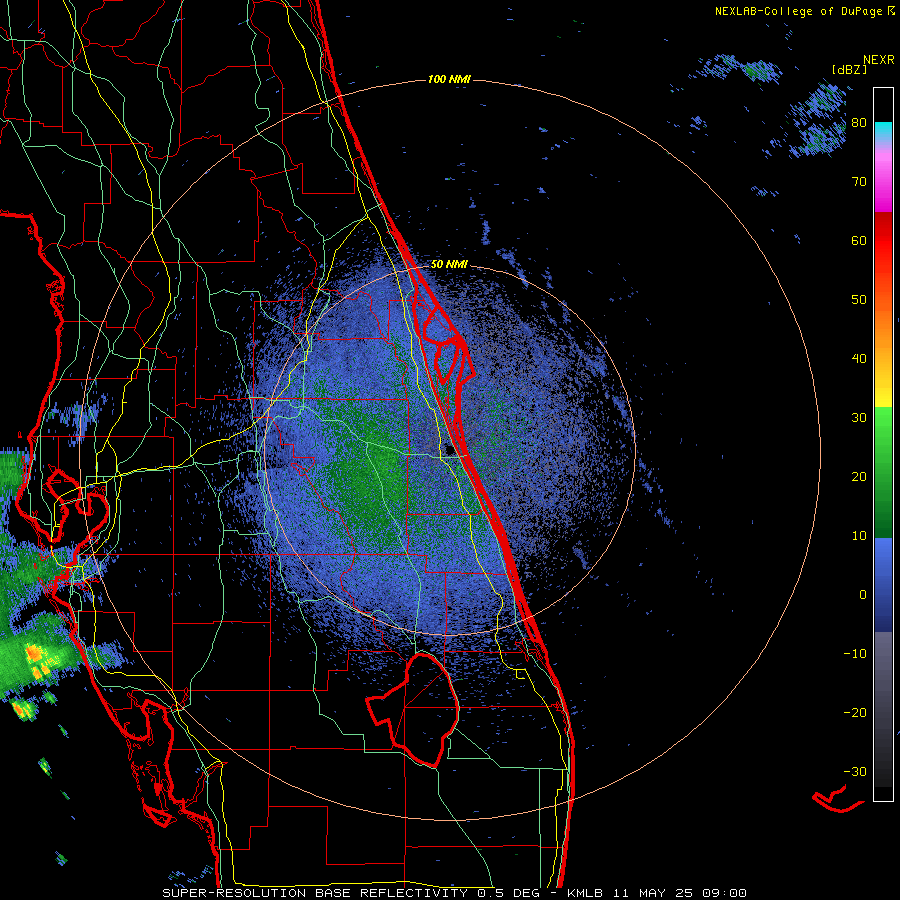Screen dimensions: 900x900
Task: Click the "11 MAY 25" date text
Action: (653, 893)
